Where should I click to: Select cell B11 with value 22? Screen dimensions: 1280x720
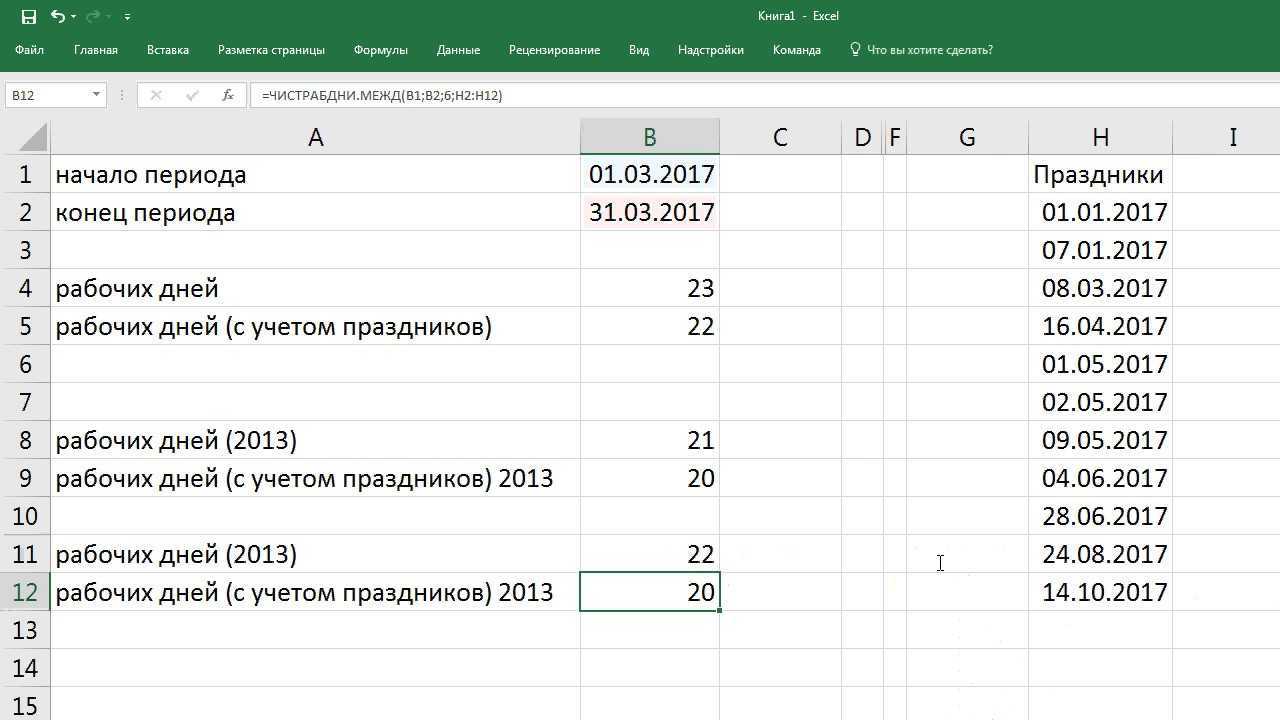click(x=650, y=554)
